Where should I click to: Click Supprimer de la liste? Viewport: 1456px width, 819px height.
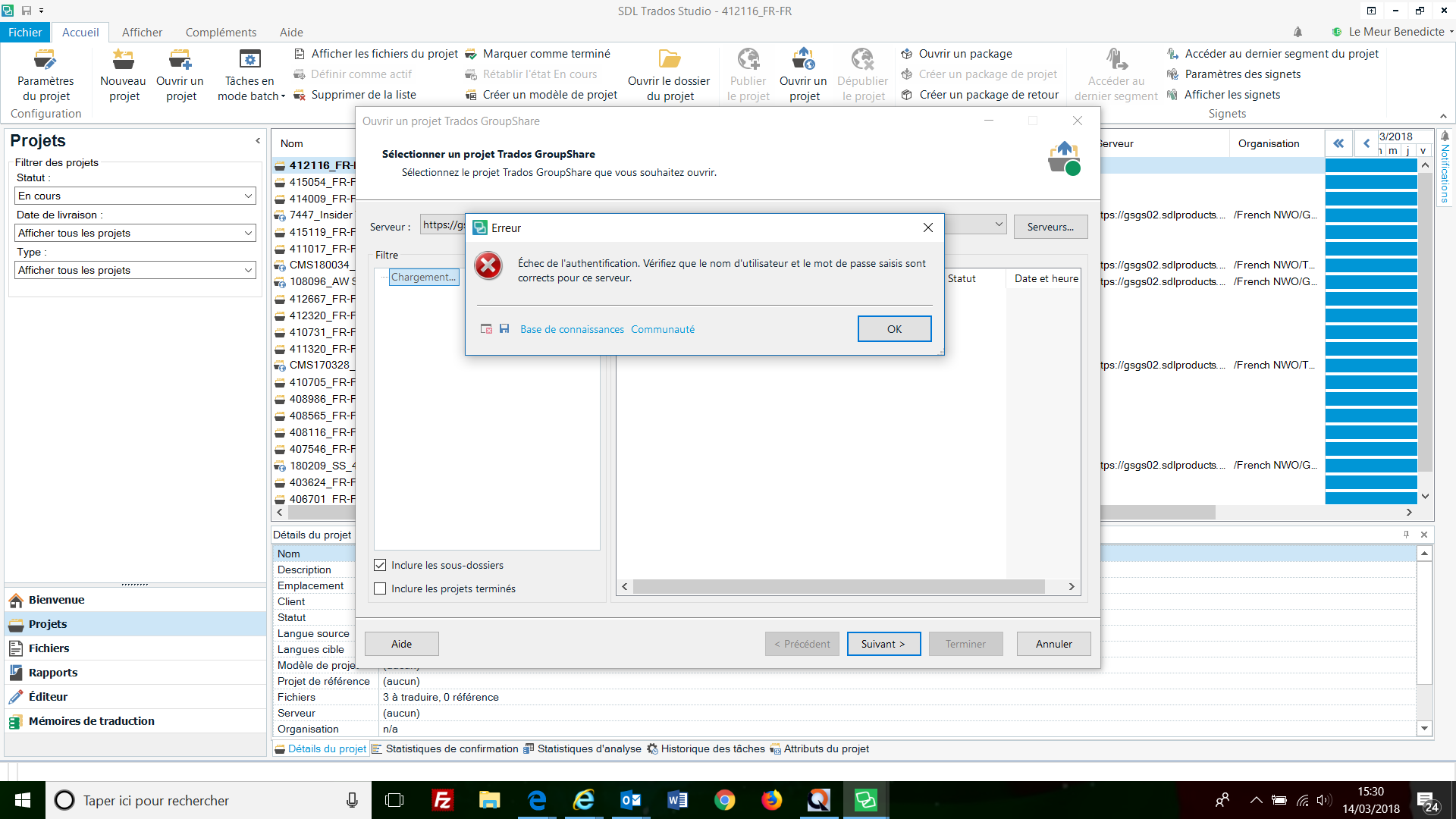(x=355, y=95)
